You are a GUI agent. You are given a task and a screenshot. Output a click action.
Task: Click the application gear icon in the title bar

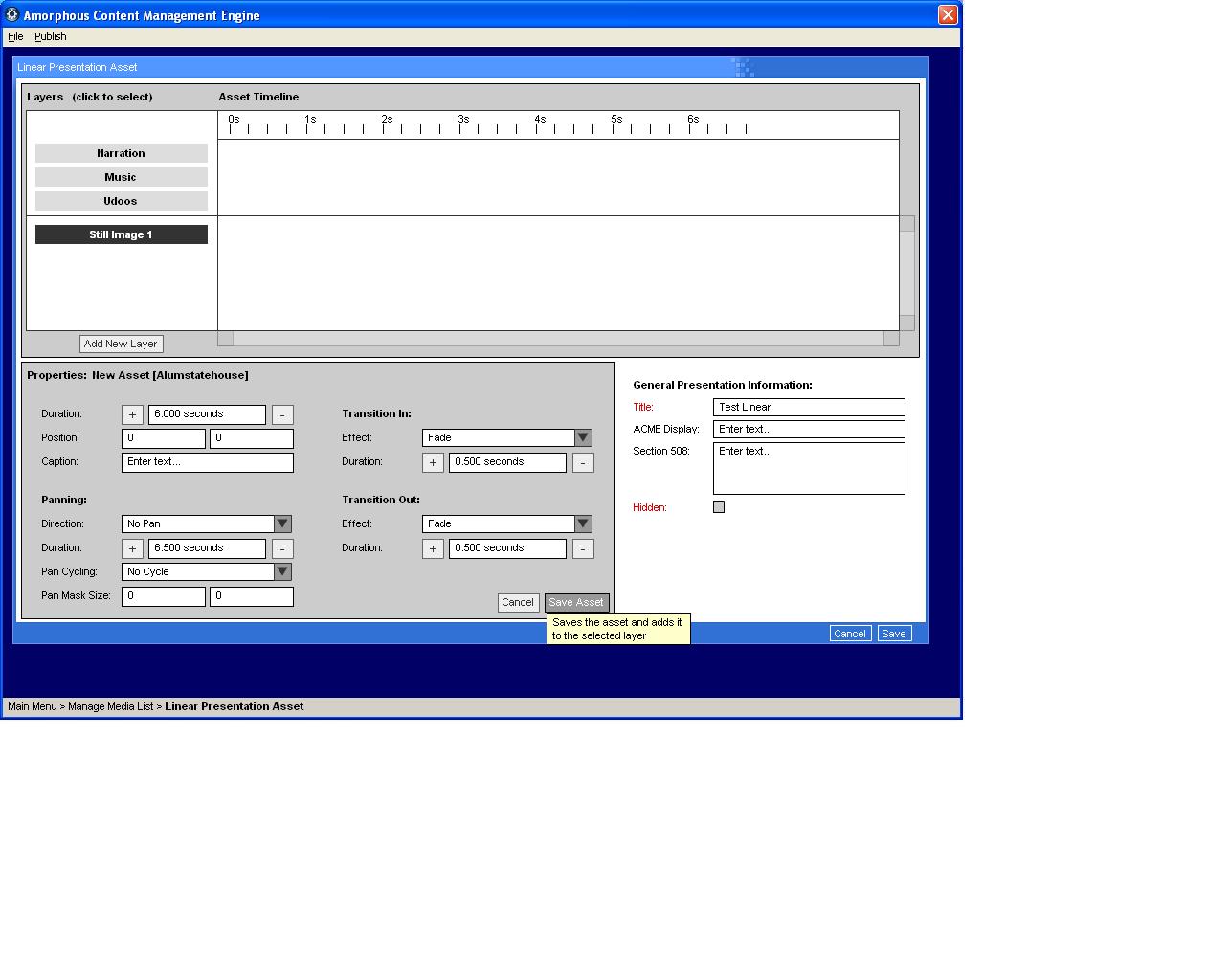pos(12,14)
